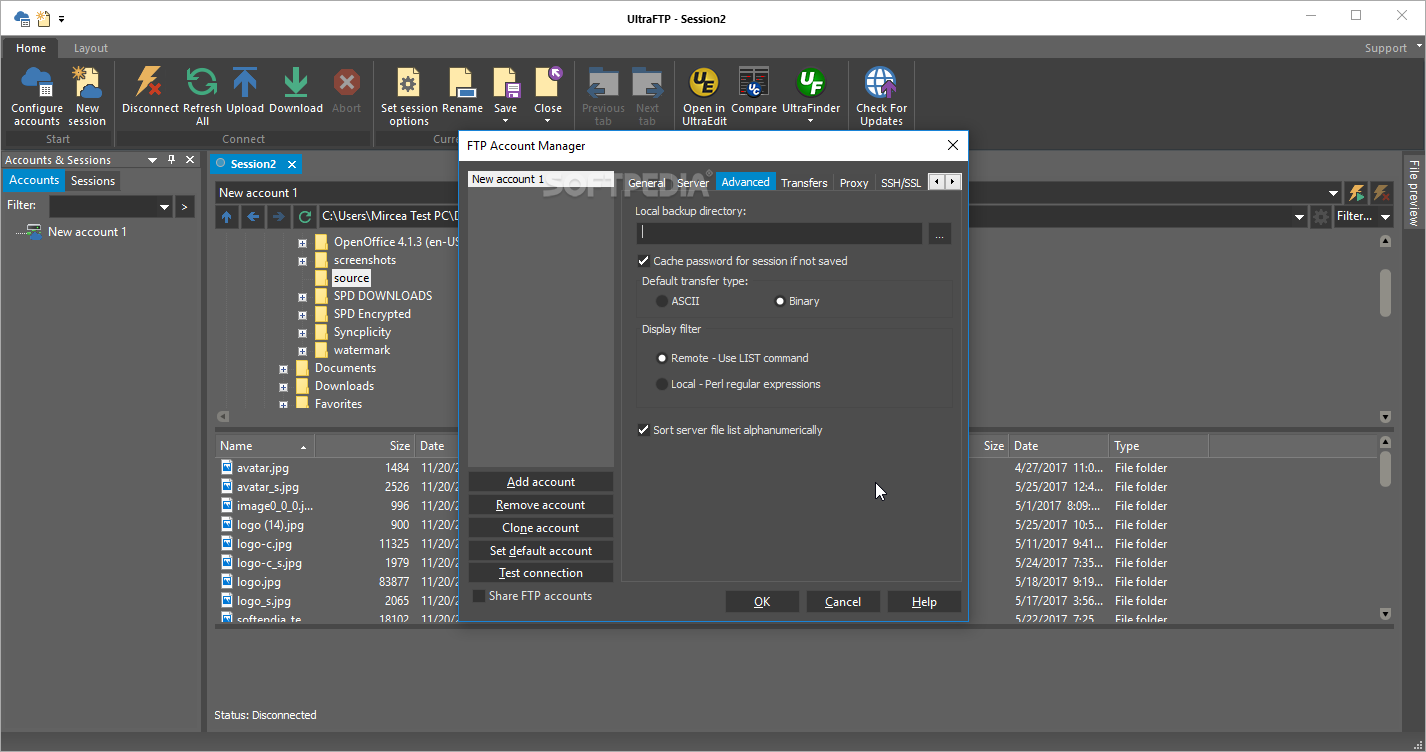Viewport: 1426px width, 752px height.
Task: Expand the screenshots folder node
Action: click(302, 260)
